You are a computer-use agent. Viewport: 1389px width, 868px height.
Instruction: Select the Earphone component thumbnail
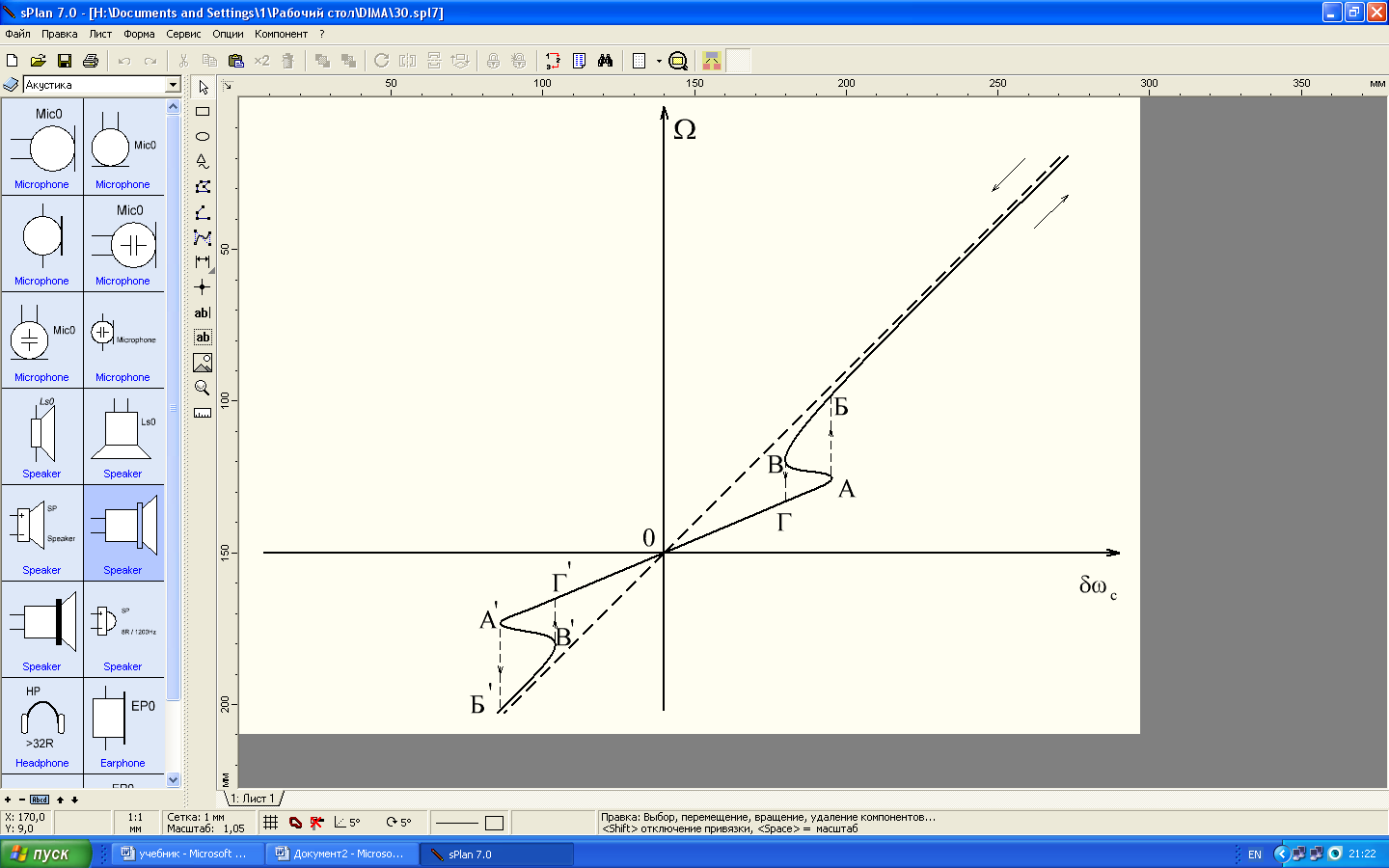tap(123, 725)
